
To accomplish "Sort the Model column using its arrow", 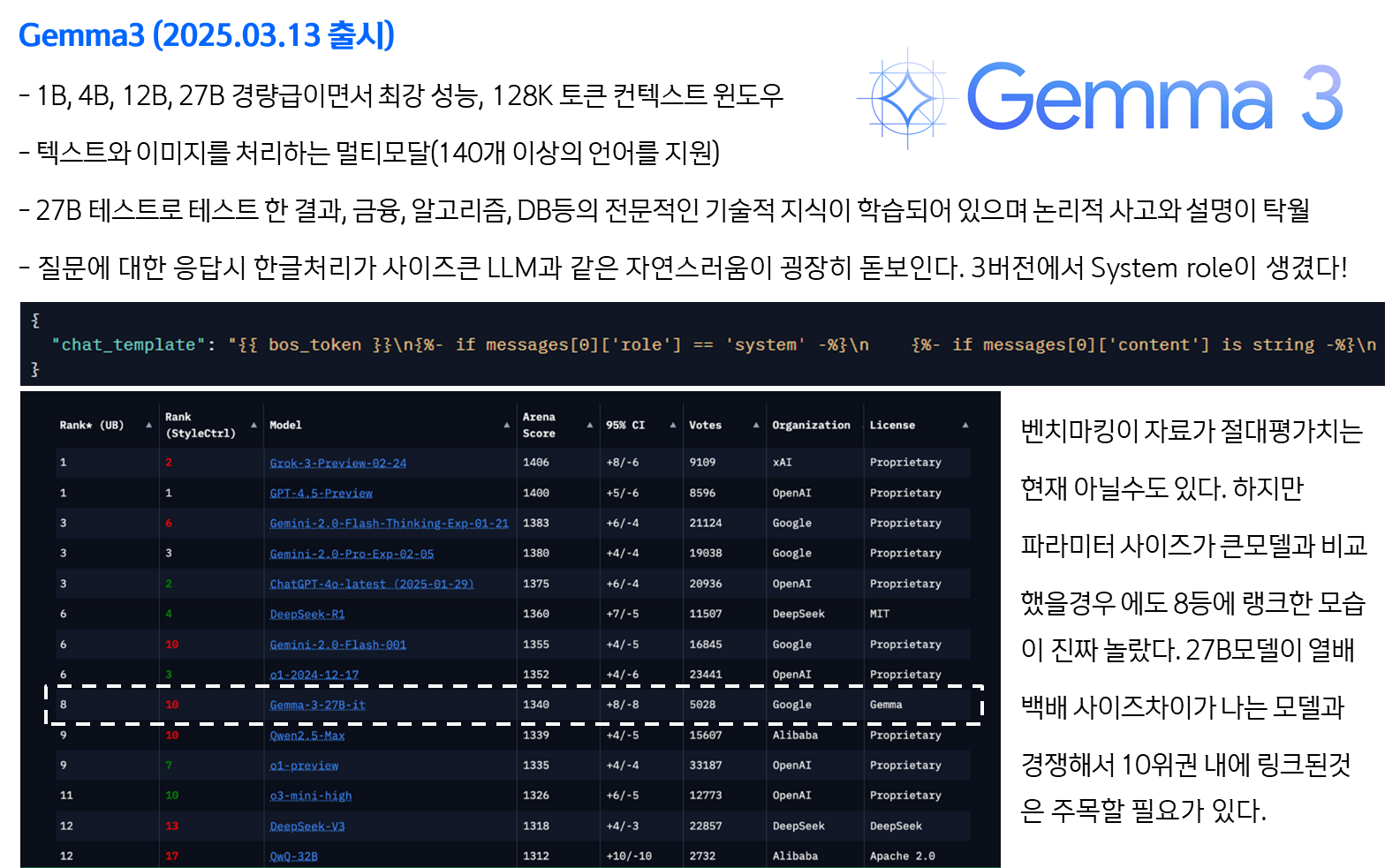I will pyautogui.click(x=507, y=426).
